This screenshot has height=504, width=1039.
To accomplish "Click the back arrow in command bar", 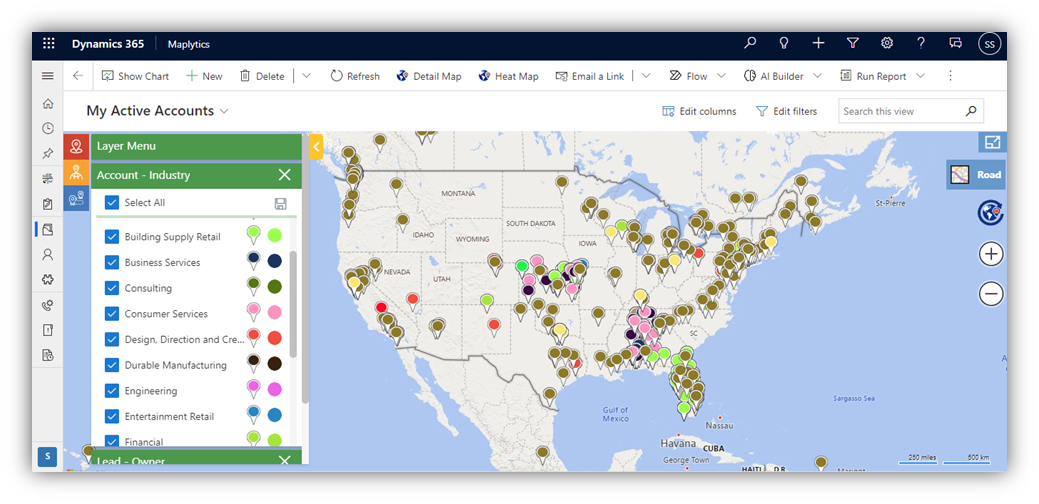I will point(78,76).
